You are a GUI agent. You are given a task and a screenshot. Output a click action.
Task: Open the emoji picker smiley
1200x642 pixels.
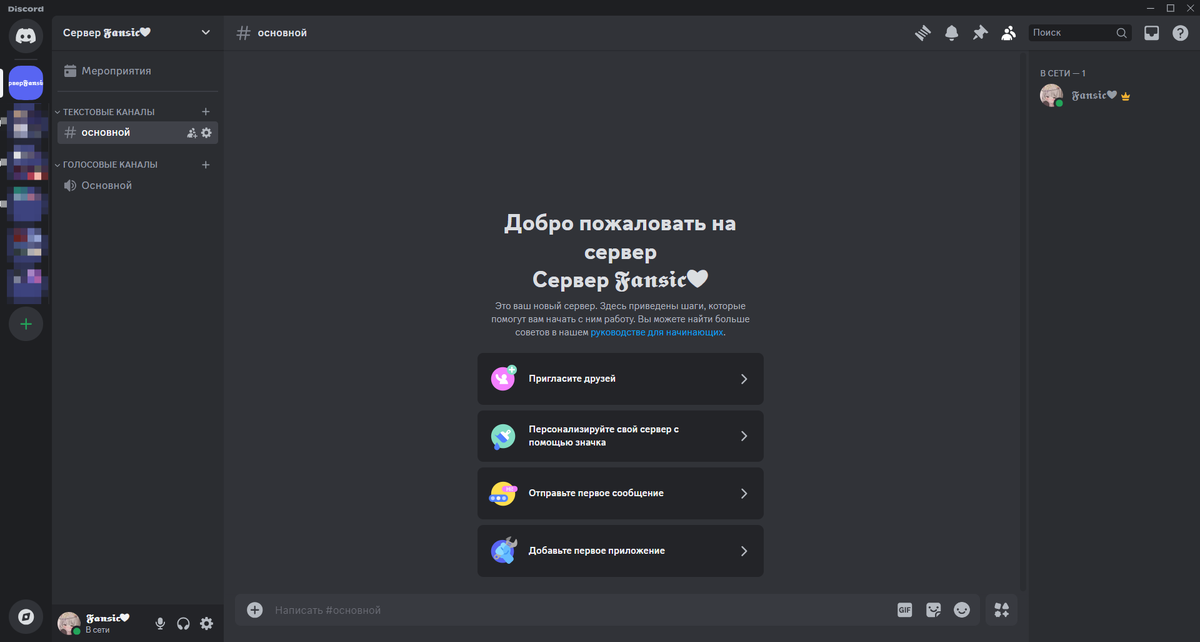[962, 610]
